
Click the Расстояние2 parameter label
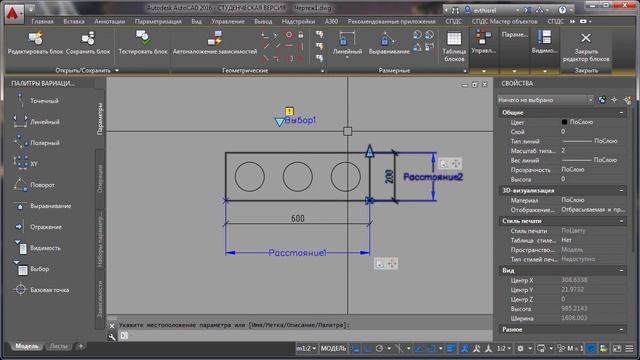tap(433, 177)
